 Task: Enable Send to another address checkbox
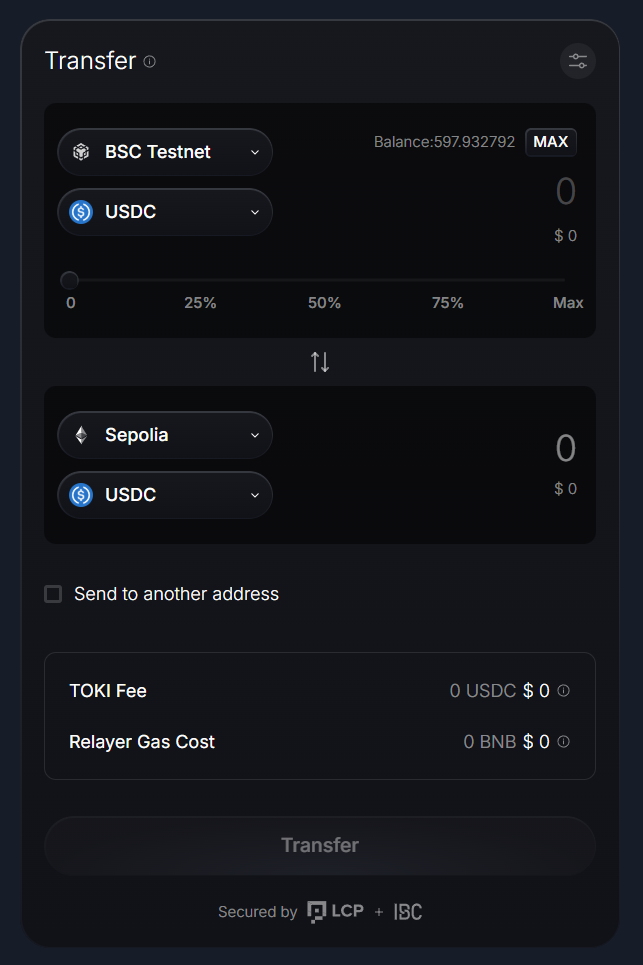[x=53, y=594]
